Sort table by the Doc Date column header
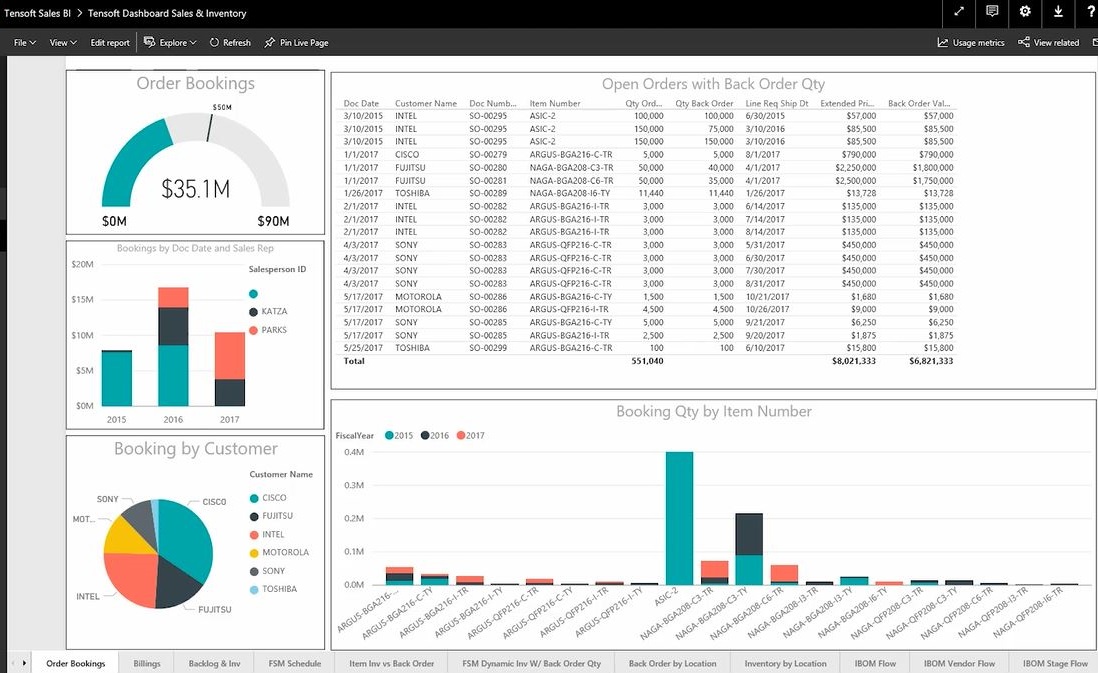 [361, 104]
